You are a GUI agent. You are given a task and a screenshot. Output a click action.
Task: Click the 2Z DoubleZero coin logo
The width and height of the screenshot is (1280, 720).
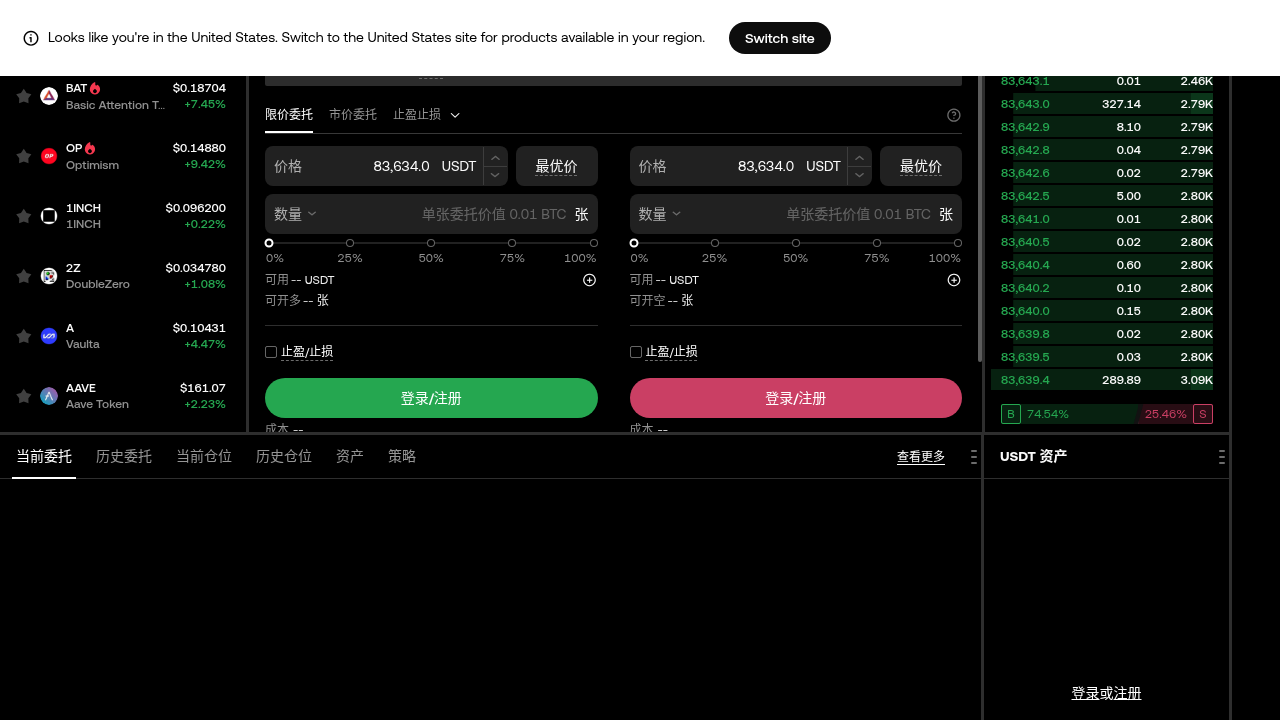point(49,276)
